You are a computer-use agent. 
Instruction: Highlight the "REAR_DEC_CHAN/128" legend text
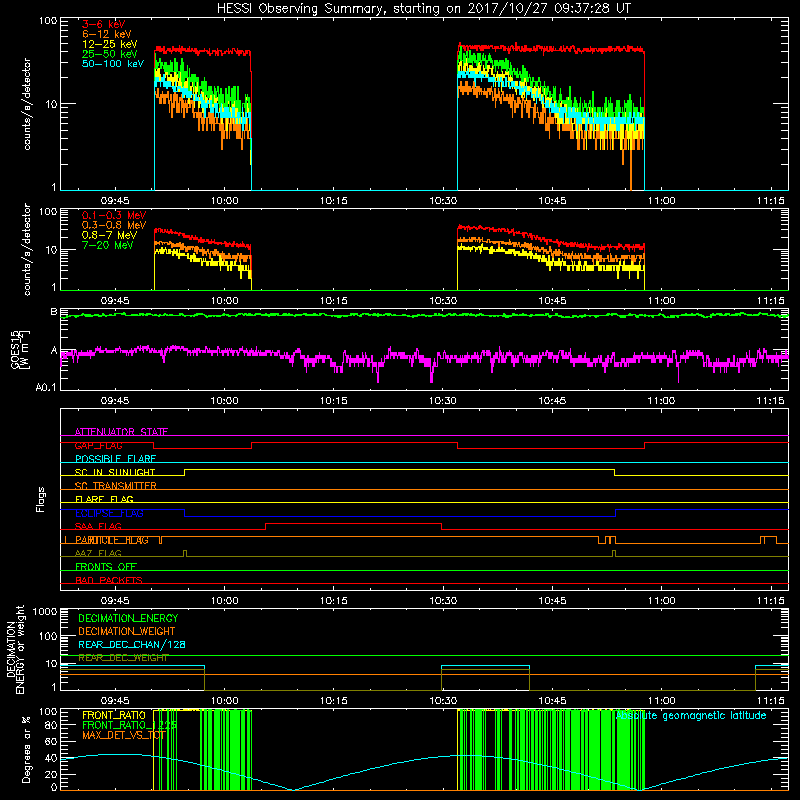click(132, 644)
